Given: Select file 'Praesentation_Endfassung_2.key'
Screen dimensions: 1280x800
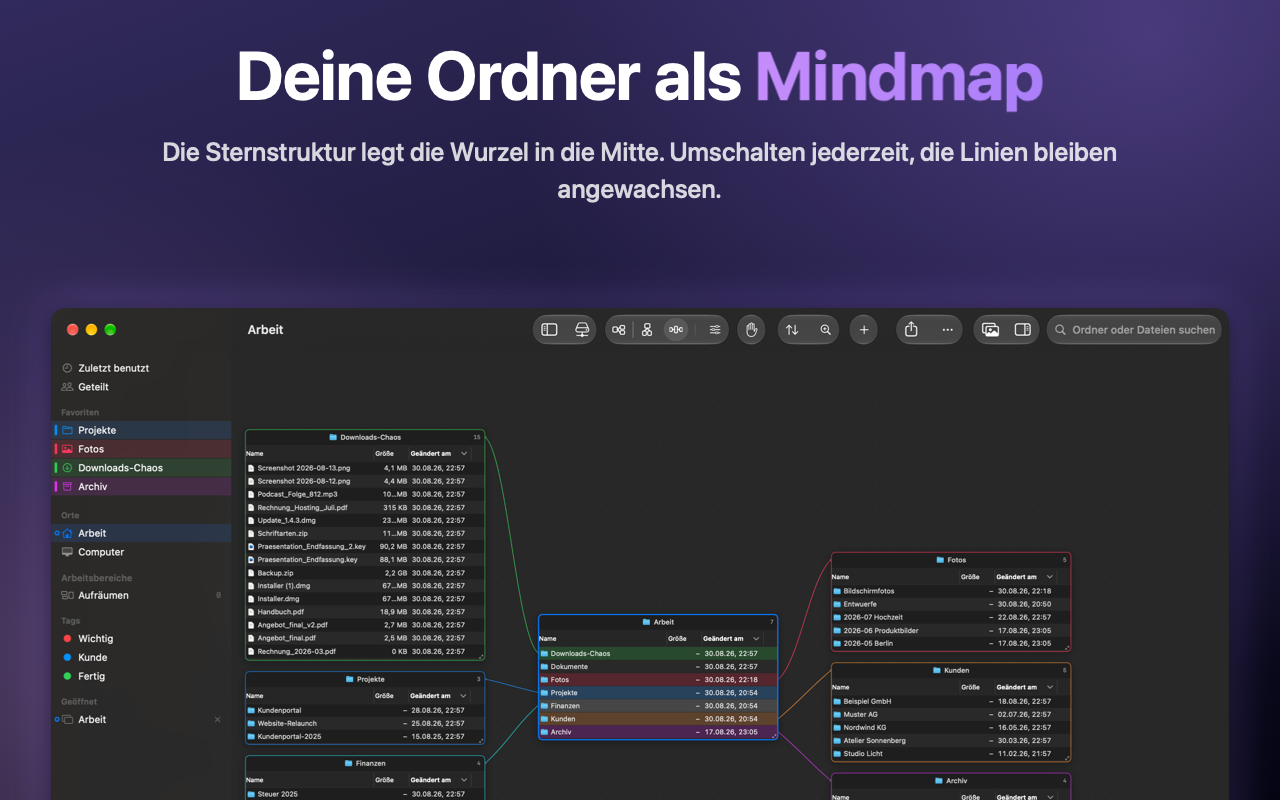Looking at the screenshot, I should pyautogui.click(x=365, y=546).
